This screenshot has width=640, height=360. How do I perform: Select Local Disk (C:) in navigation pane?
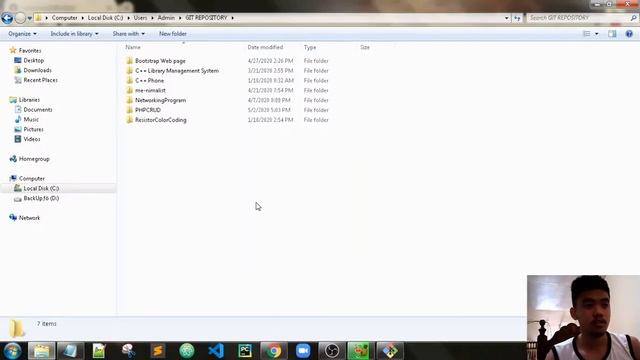41,188
